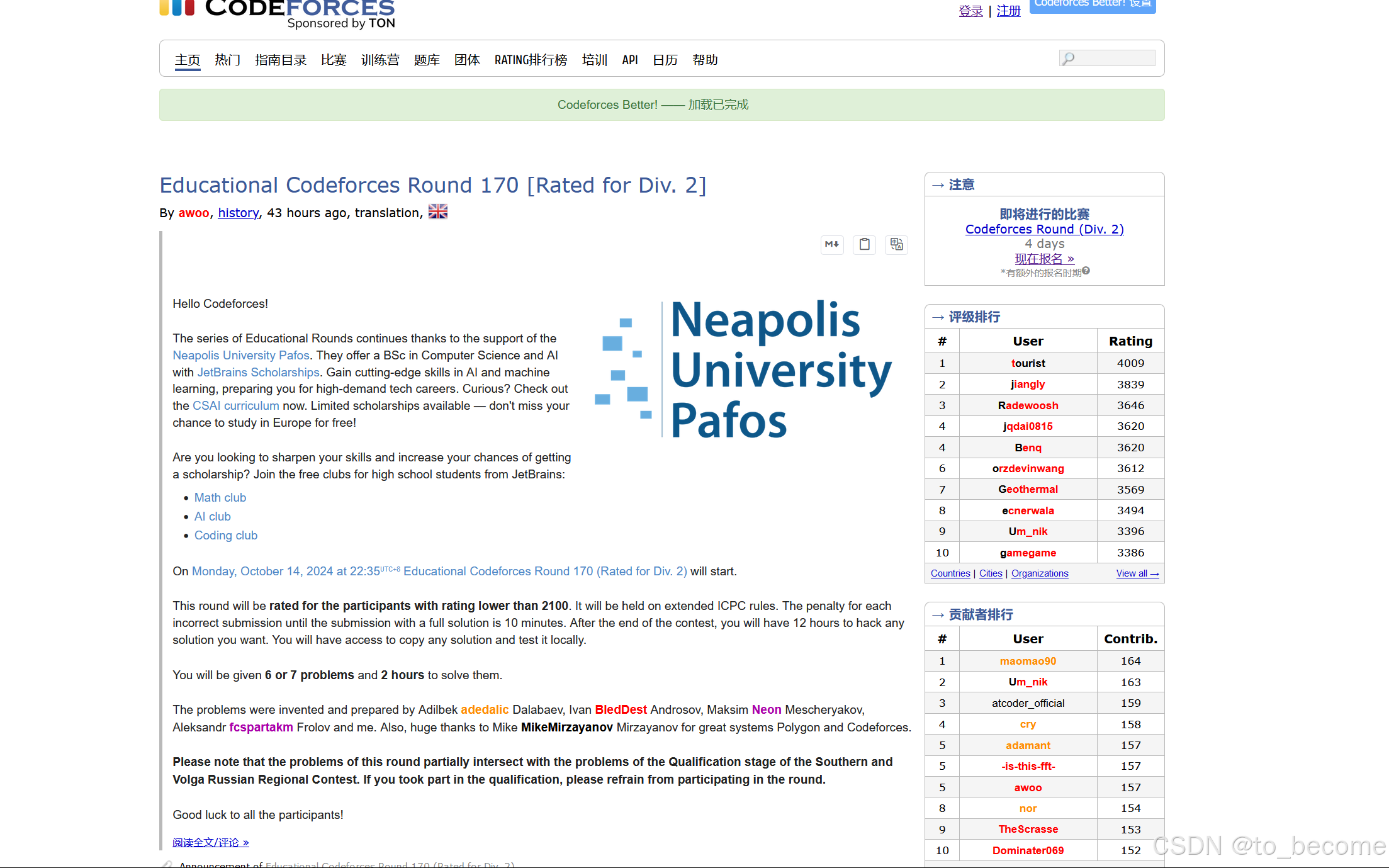Image resolution: width=1389 pixels, height=868 pixels.
Task: Click the 登录 login link
Action: [970, 11]
